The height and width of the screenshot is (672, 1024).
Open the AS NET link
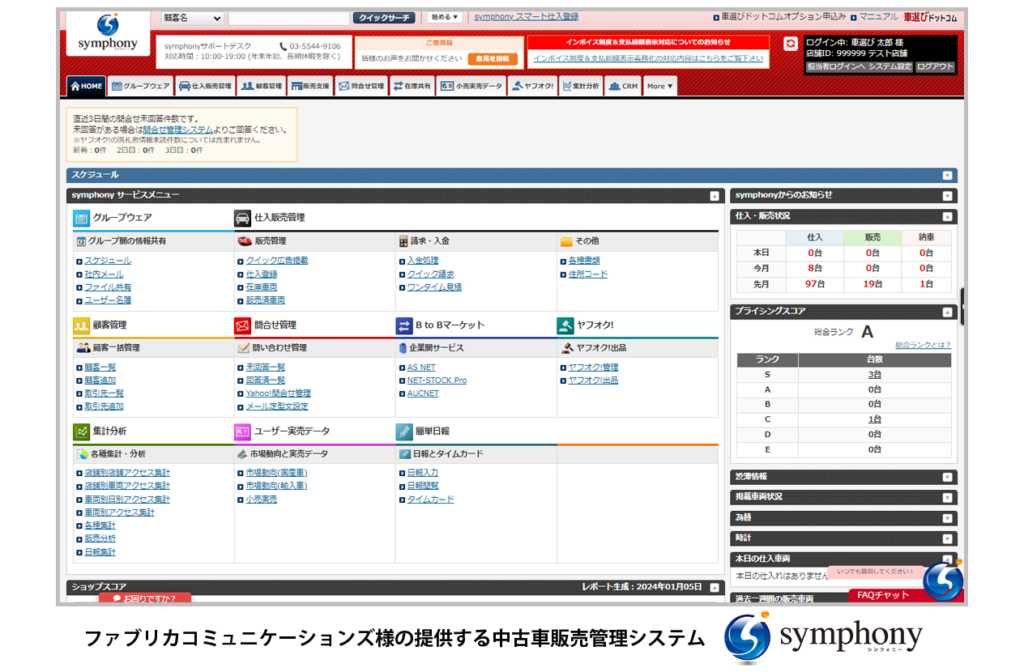[x=421, y=368]
